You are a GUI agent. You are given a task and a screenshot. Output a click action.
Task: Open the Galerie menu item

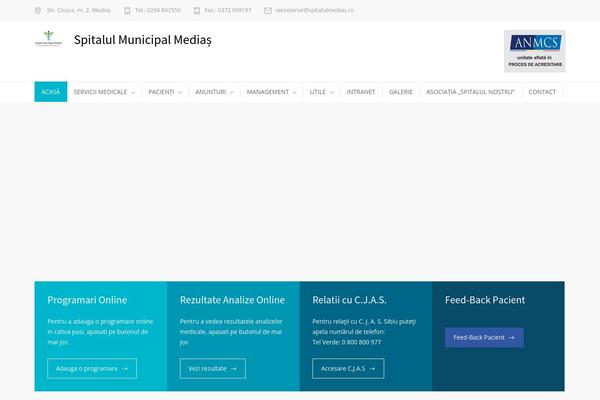(x=401, y=92)
